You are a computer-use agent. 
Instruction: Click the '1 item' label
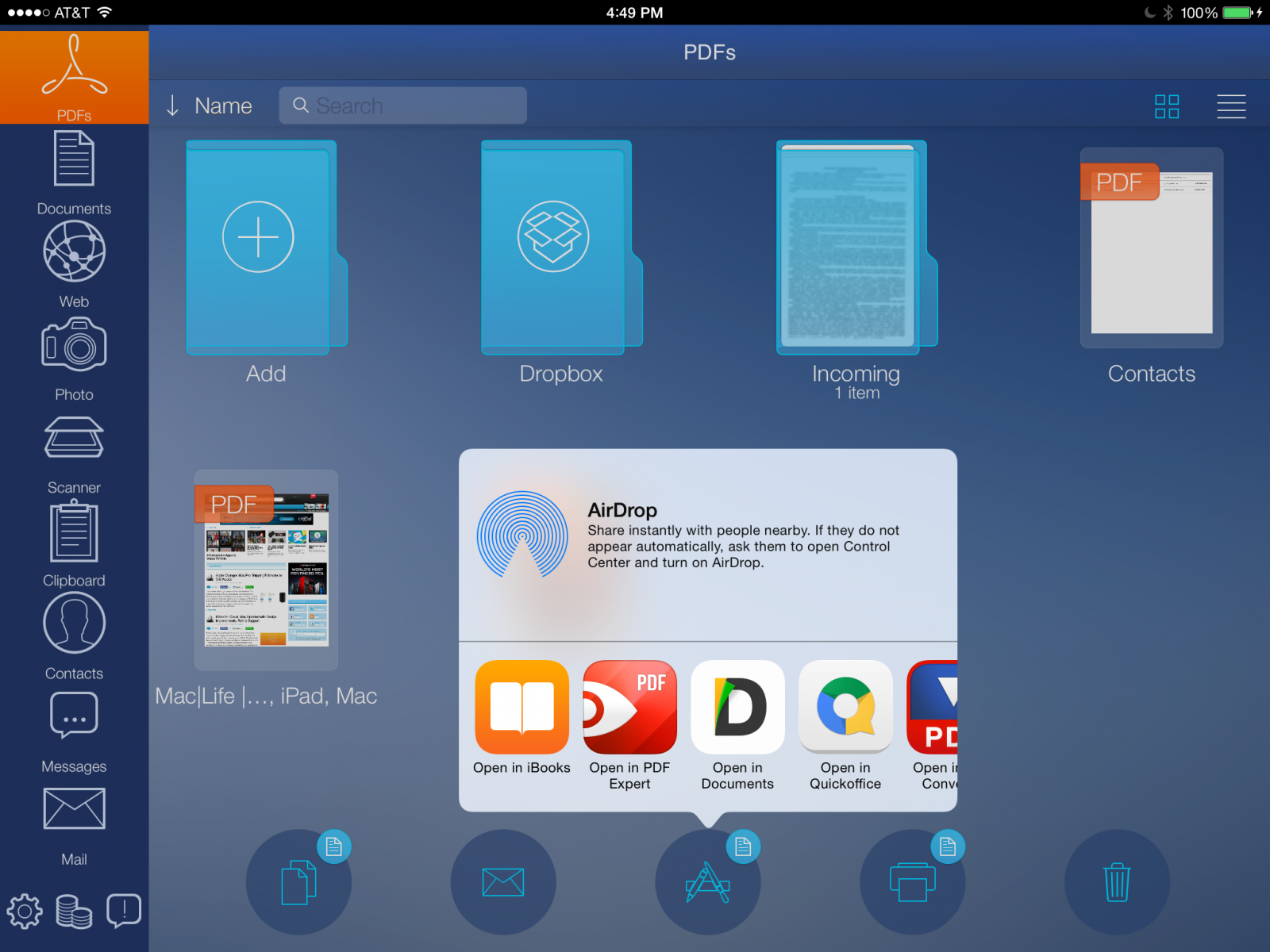coord(857,393)
